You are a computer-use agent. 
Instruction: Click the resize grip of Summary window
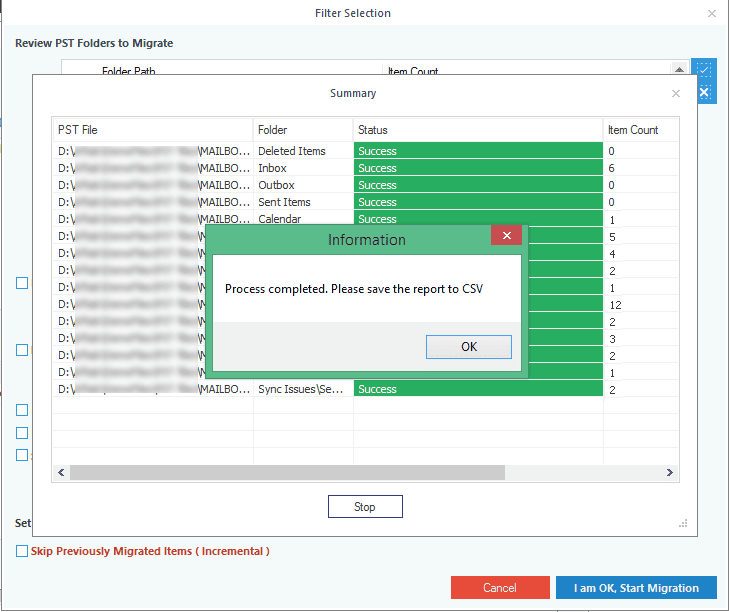pos(683,524)
